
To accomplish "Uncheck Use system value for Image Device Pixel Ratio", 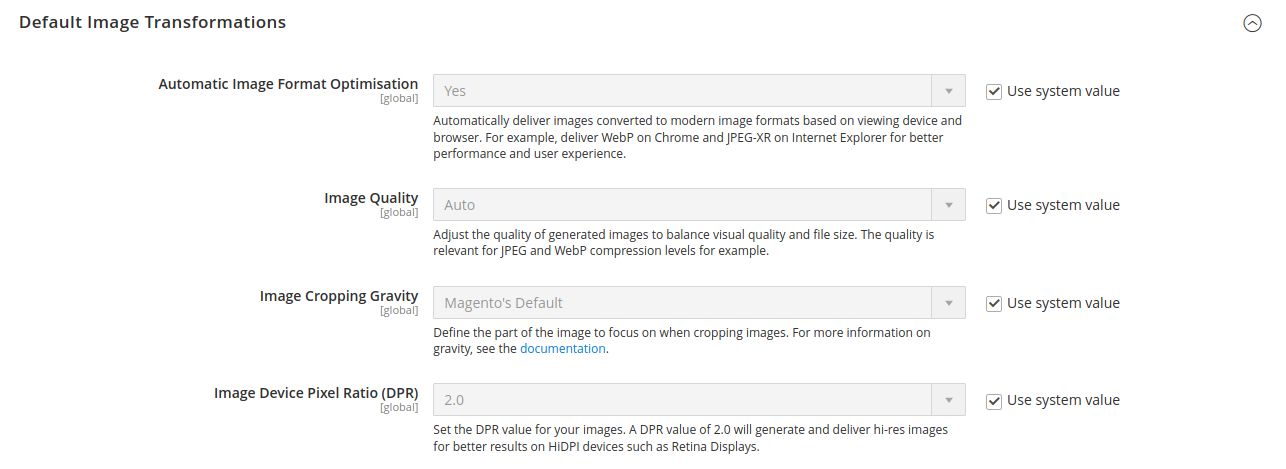I will [x=993, y=400].
